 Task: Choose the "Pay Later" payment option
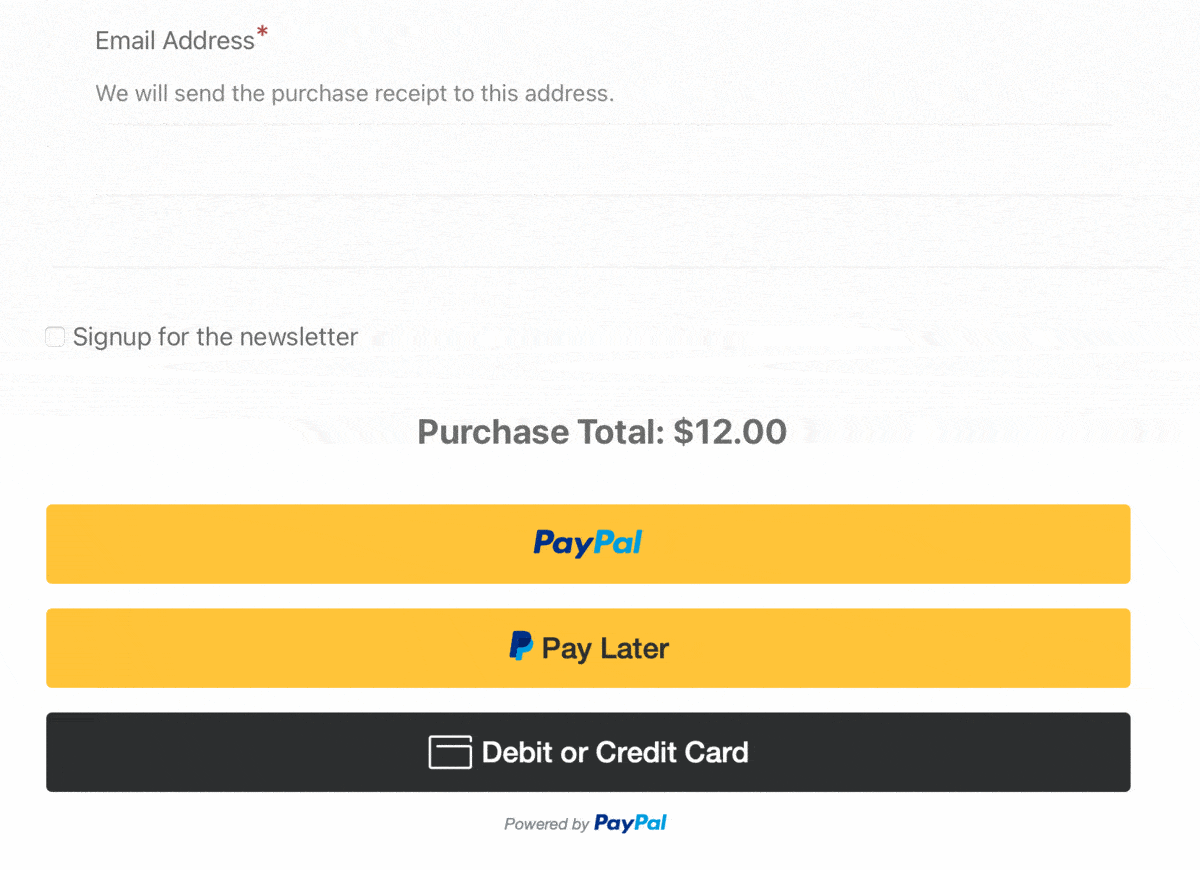point(587,647)
